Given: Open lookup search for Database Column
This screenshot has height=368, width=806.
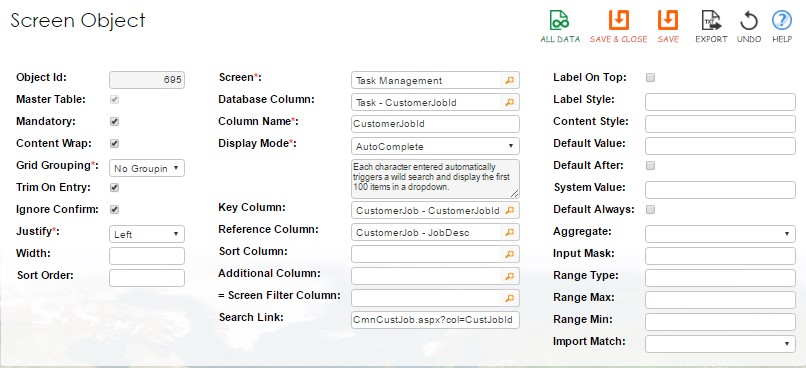Looking at the screenshot, I should tap(509, 102).
